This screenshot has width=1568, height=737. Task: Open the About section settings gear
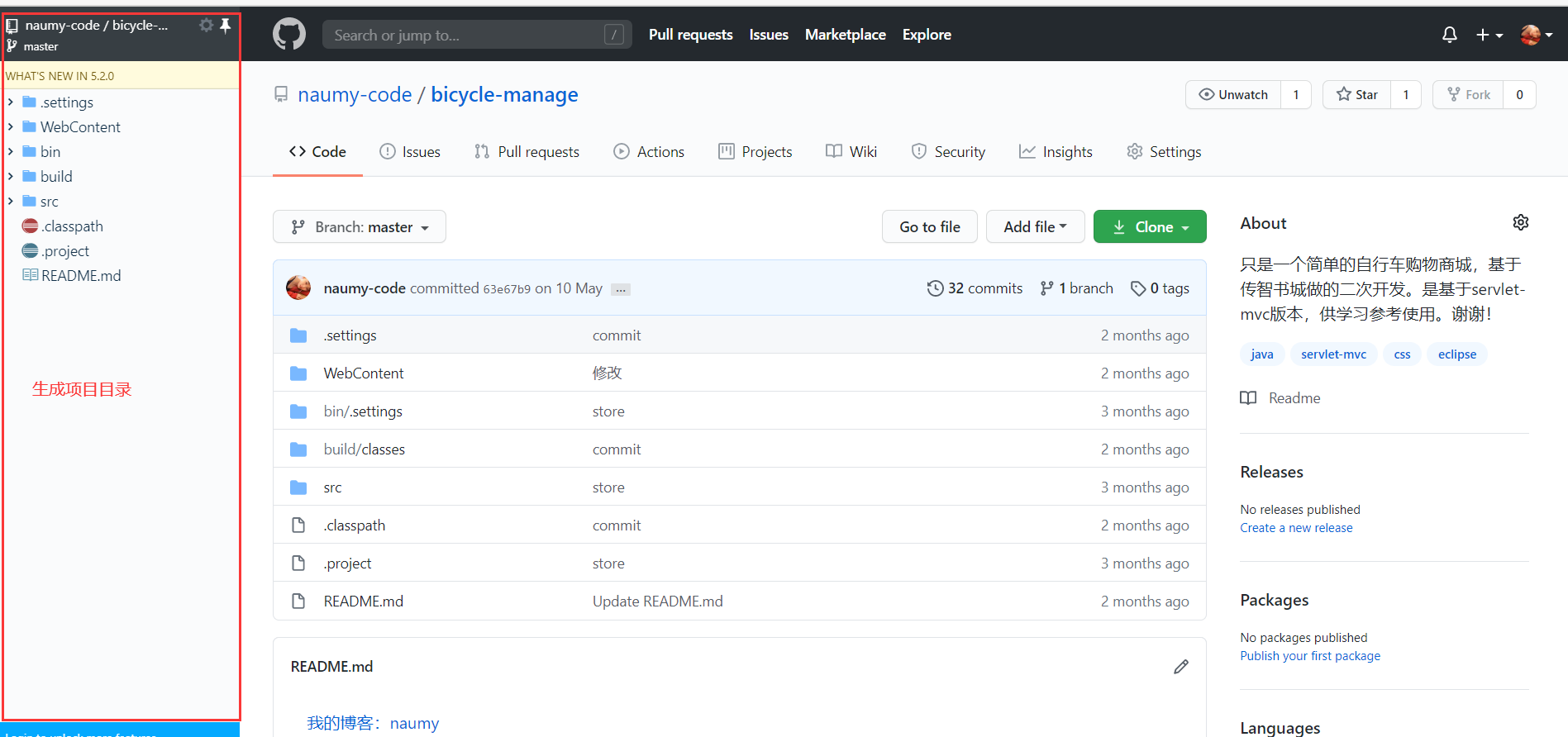(x=1520, y=222)
